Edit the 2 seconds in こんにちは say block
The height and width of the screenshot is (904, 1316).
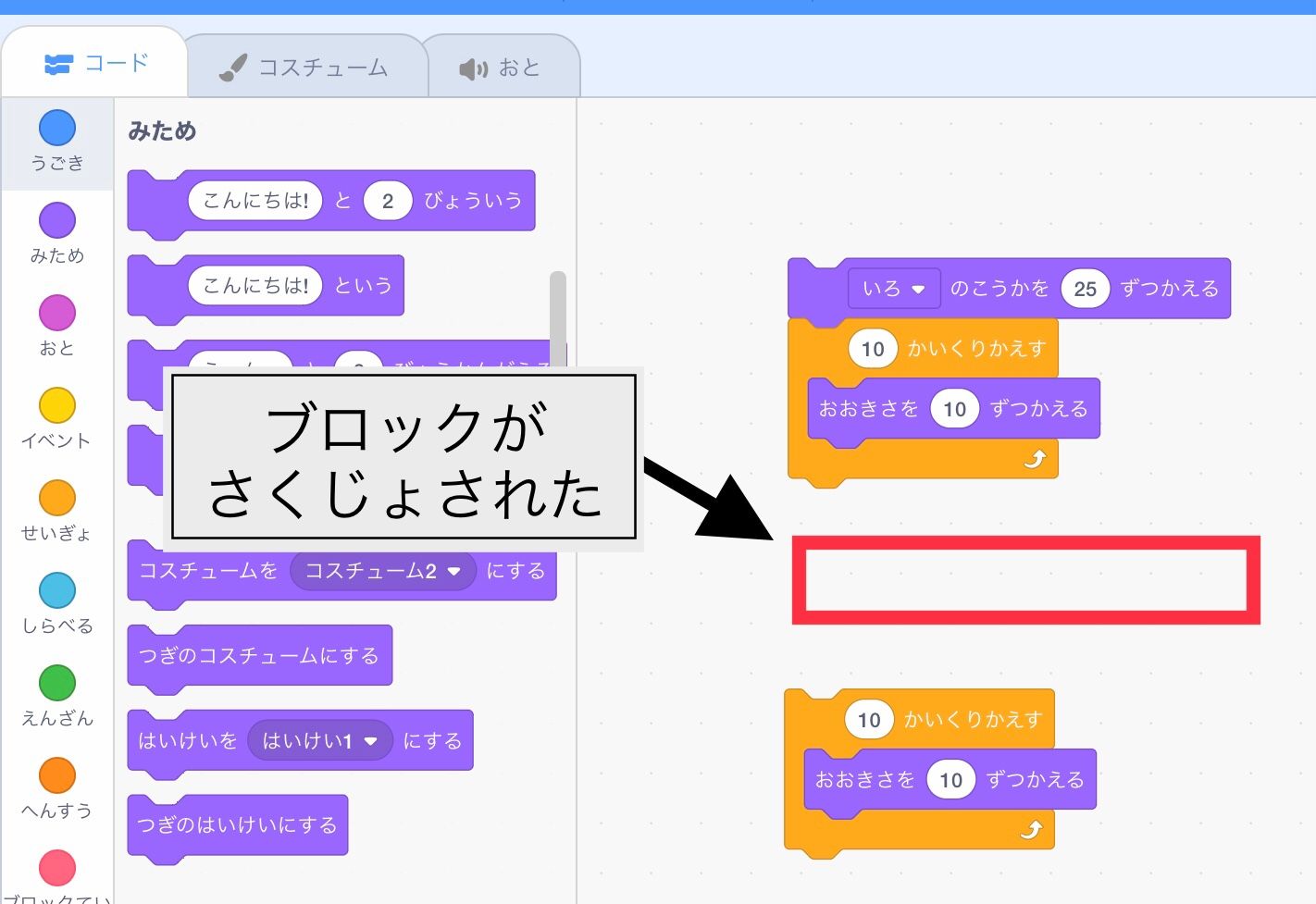tap(388, 200)
